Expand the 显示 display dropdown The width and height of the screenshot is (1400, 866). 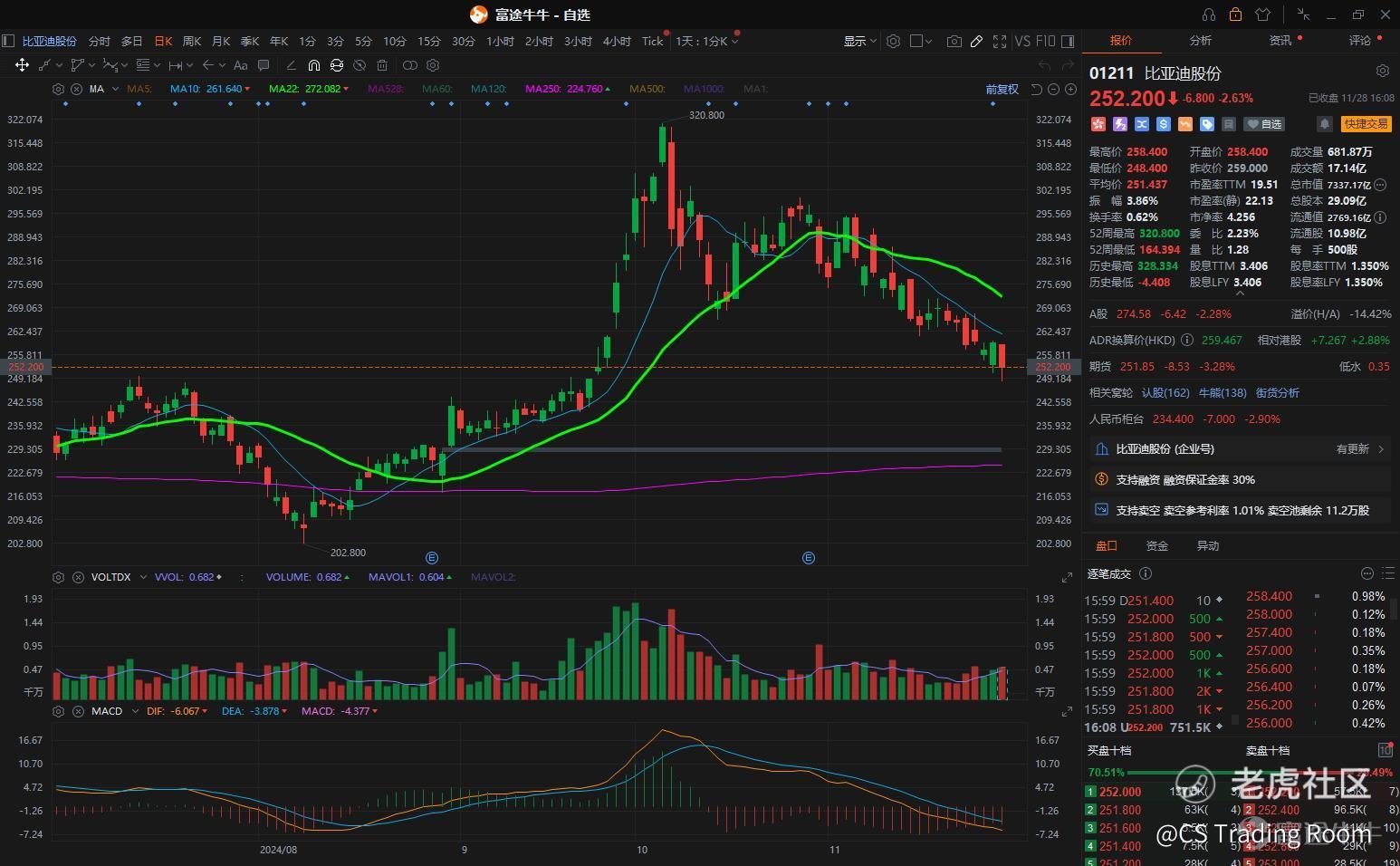(x=860, y=41)
